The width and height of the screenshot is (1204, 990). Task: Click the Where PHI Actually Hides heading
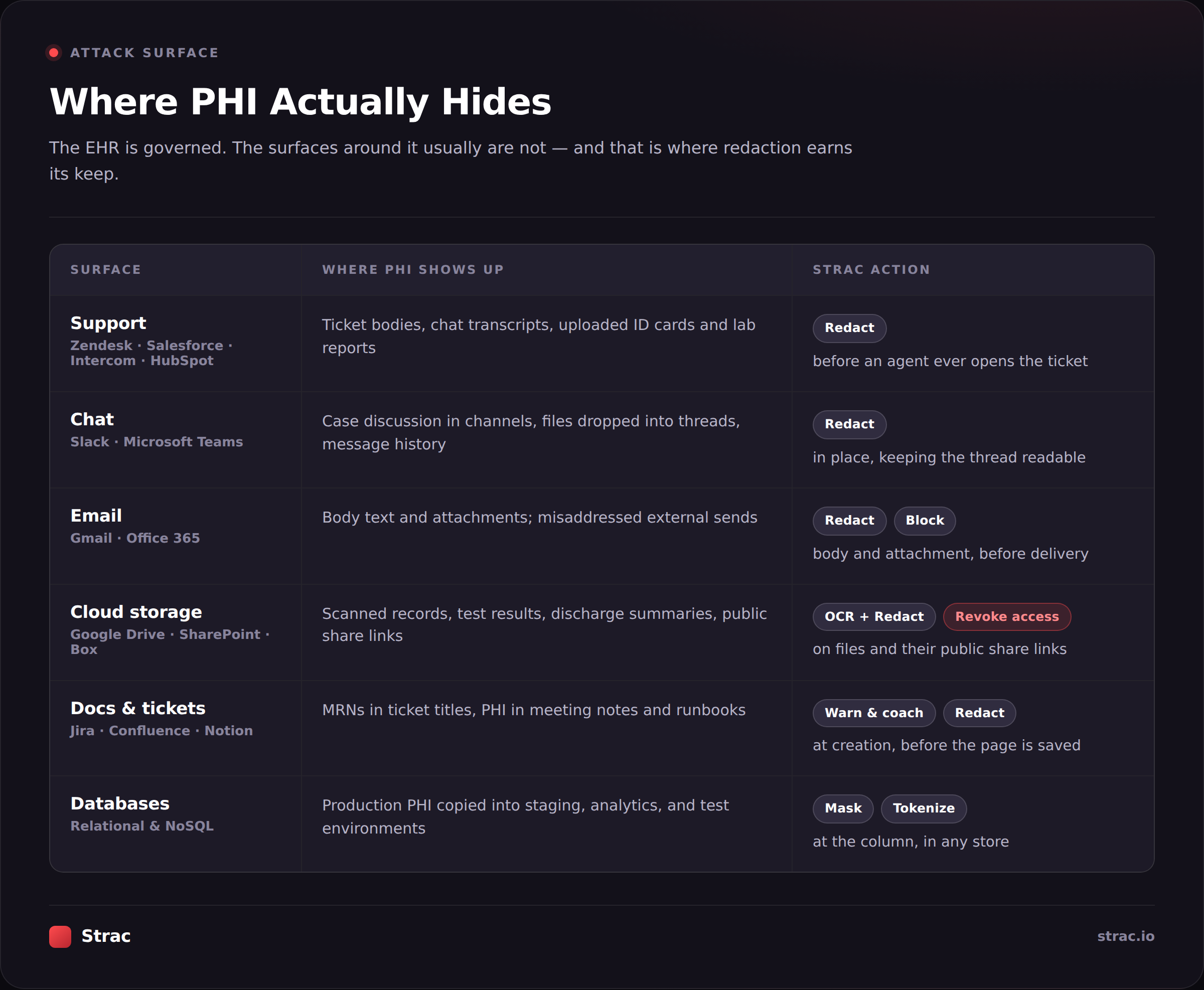click(300, 102)
